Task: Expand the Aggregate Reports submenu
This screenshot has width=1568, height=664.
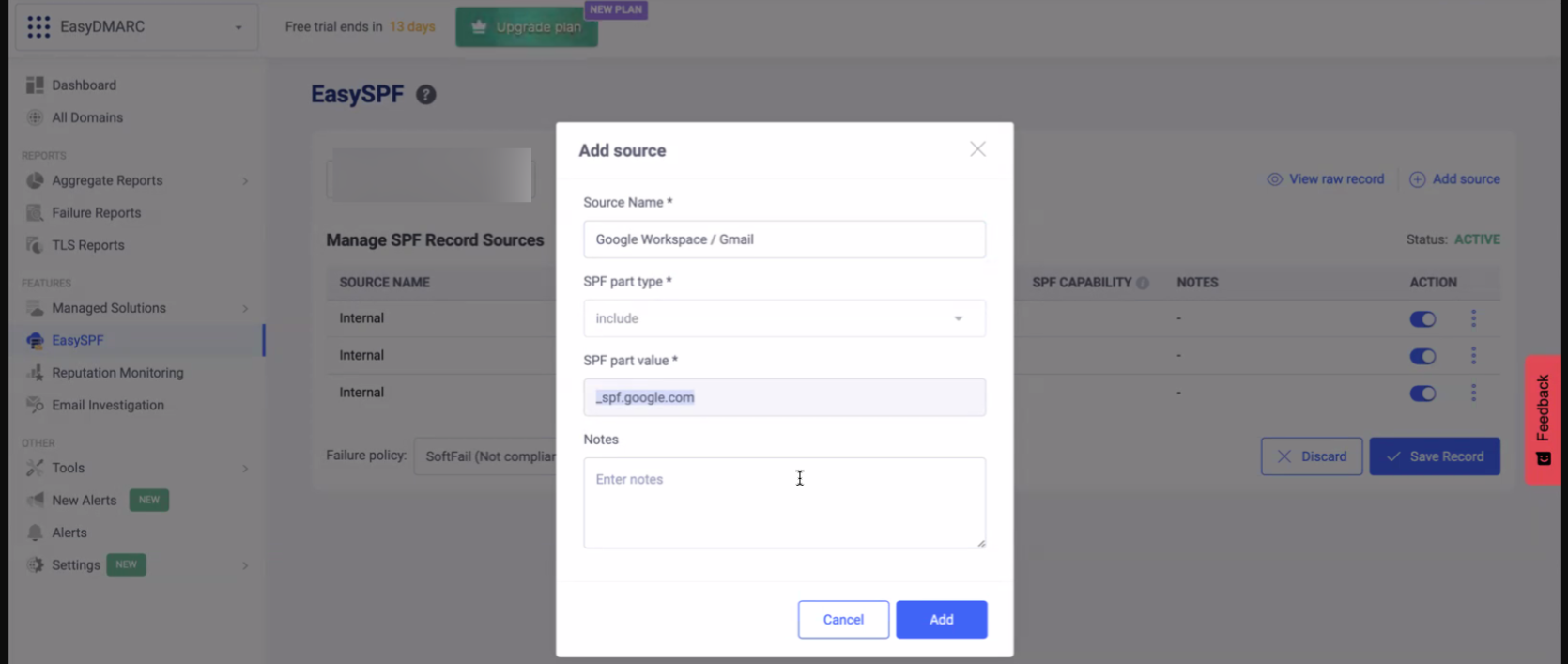Action: (245, 180)
